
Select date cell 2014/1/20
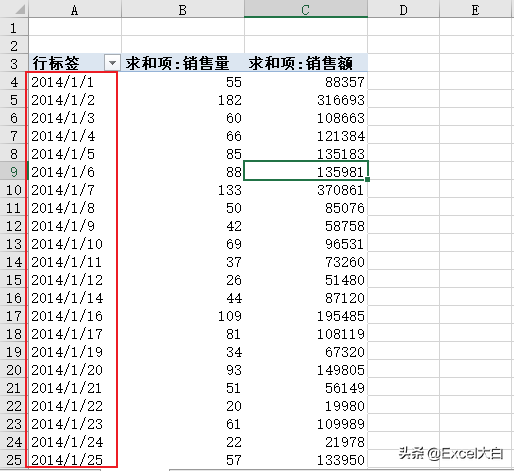[x=75, y=370]
